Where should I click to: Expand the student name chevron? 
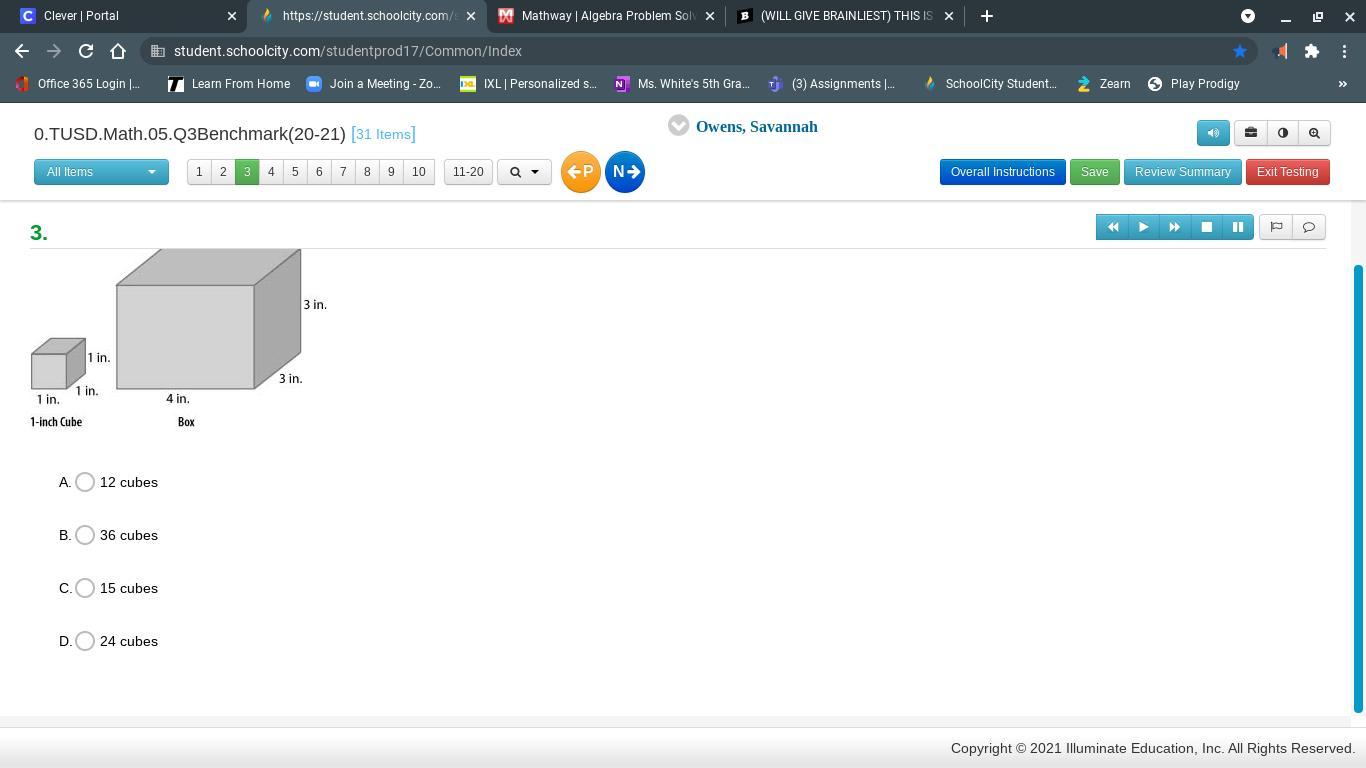click(x=679, y=126)
